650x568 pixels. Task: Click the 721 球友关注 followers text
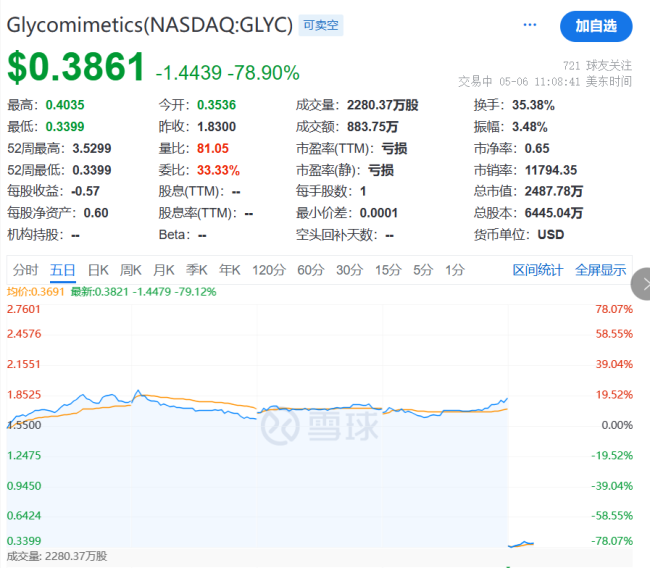(597, 65)
